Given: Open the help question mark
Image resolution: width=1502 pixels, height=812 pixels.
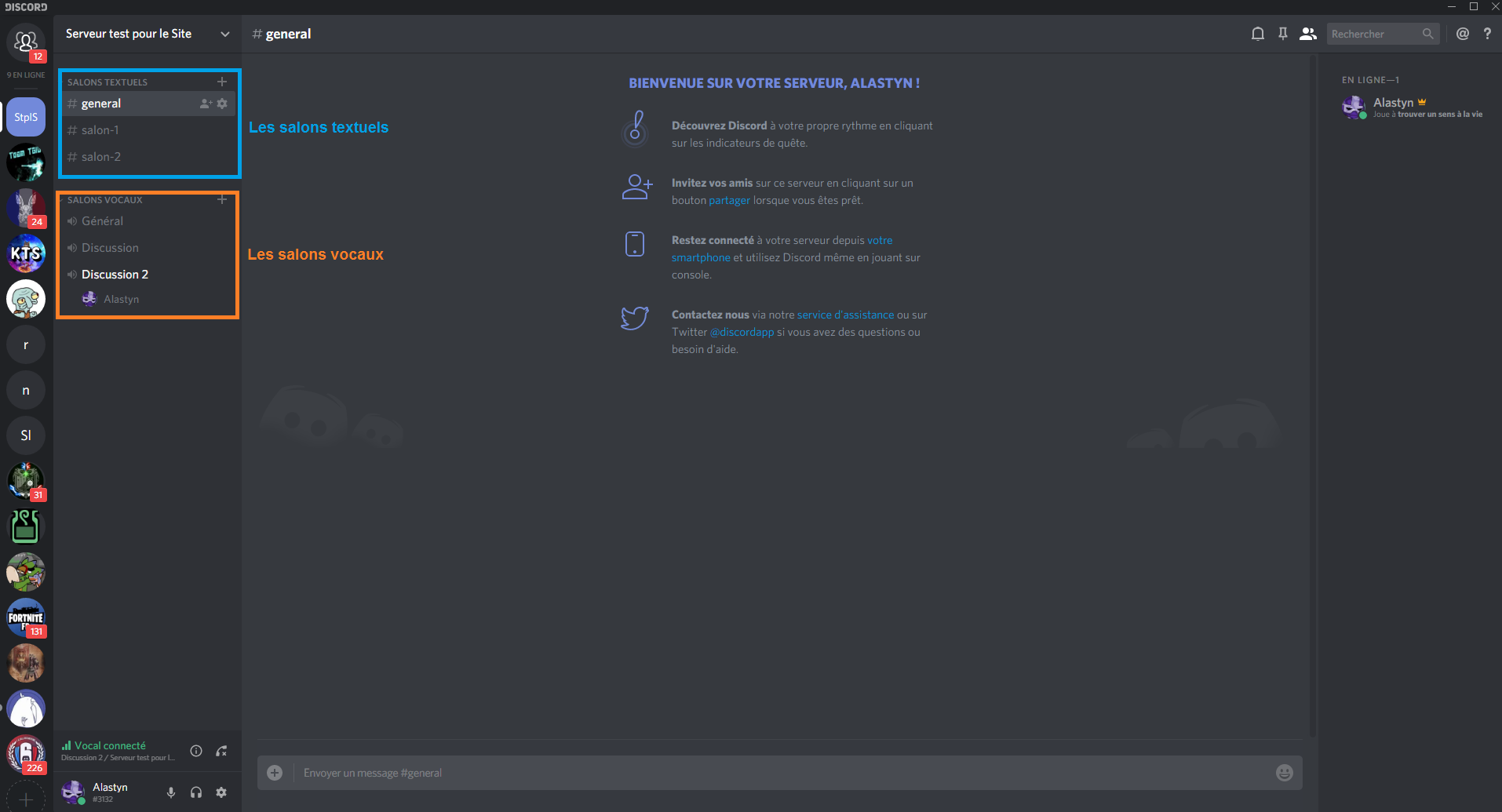Looking at the screenshot, I should click(x=1487, y=34).
